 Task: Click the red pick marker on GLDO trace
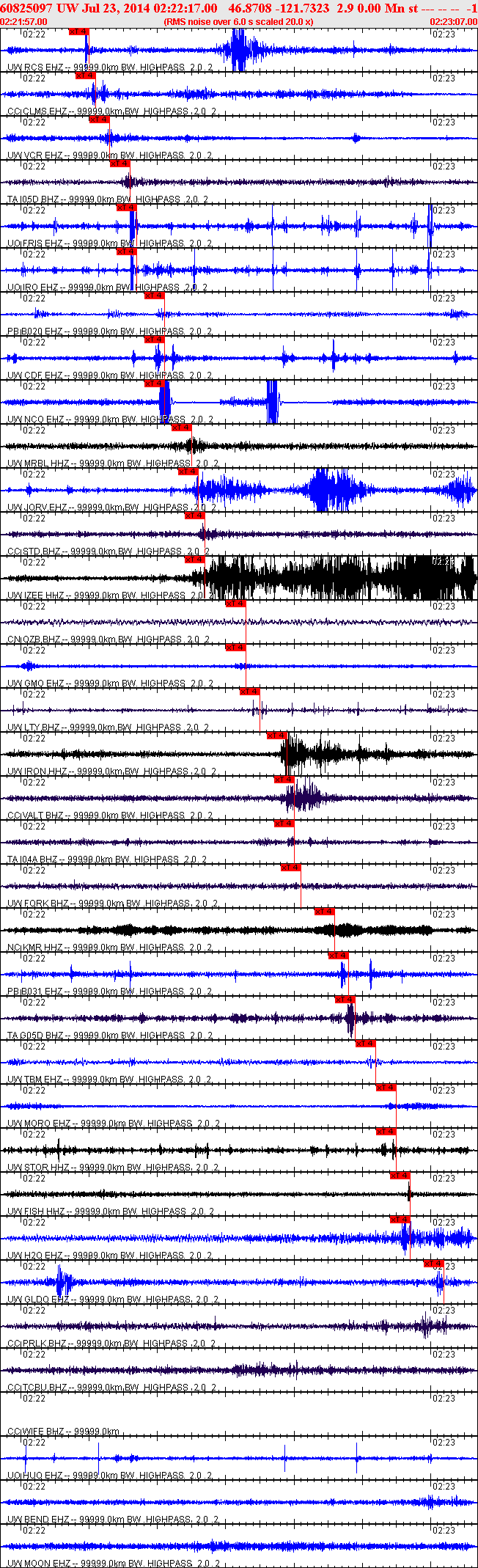pyautogui.click(x=434, y=1264)
